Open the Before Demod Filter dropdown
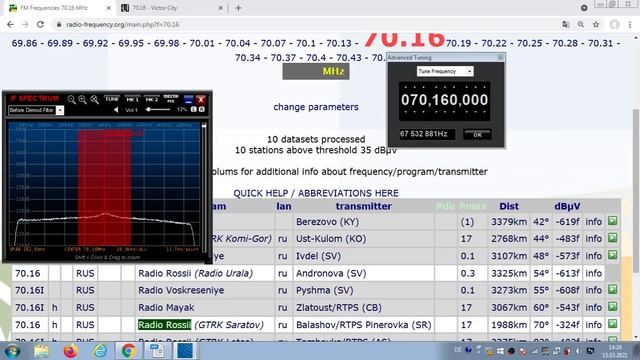 click(x=60, y=110)
